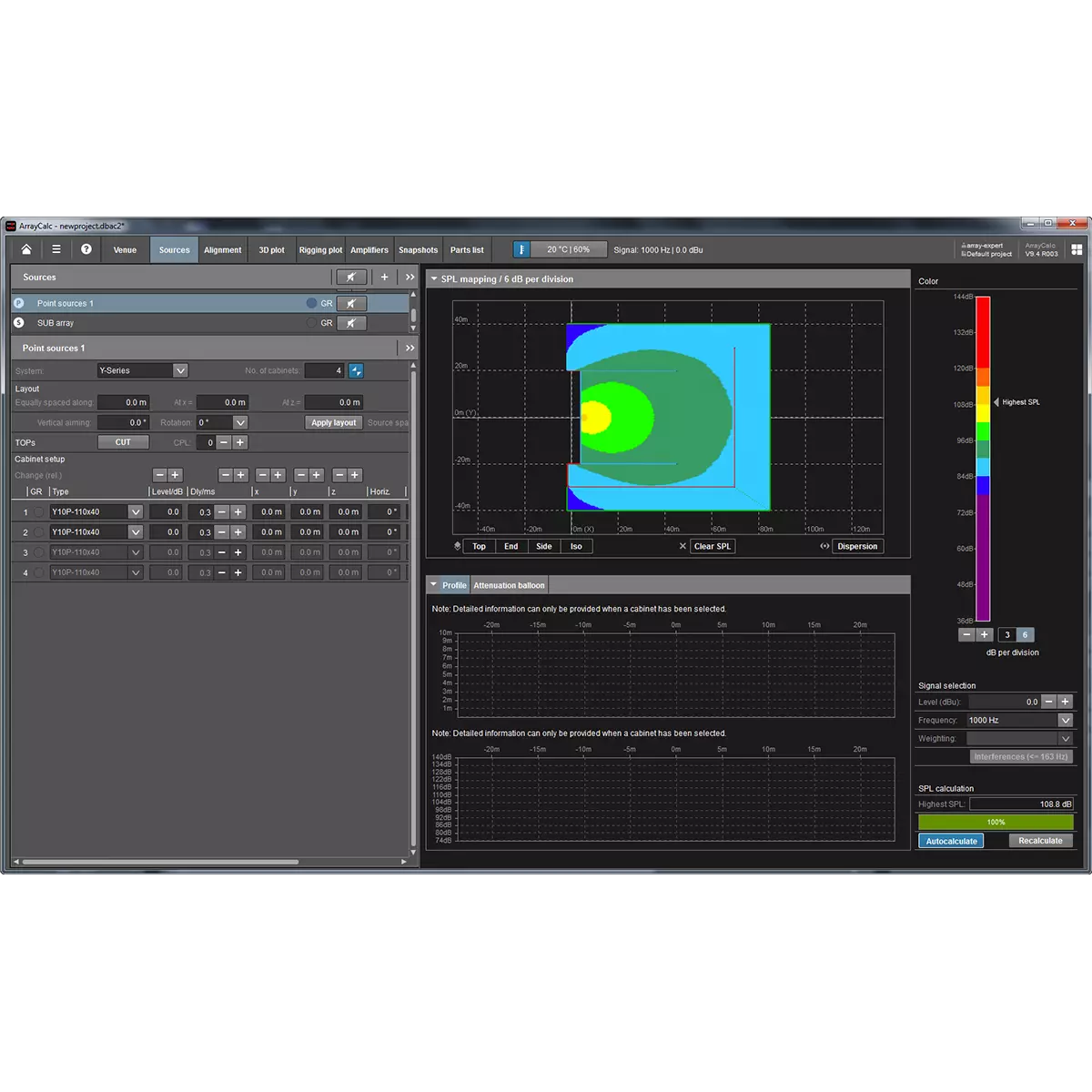The height and width of the screenshot is (1092, 1092).
Task: Switch to the Alignment tab
Action: click(222, 249)
